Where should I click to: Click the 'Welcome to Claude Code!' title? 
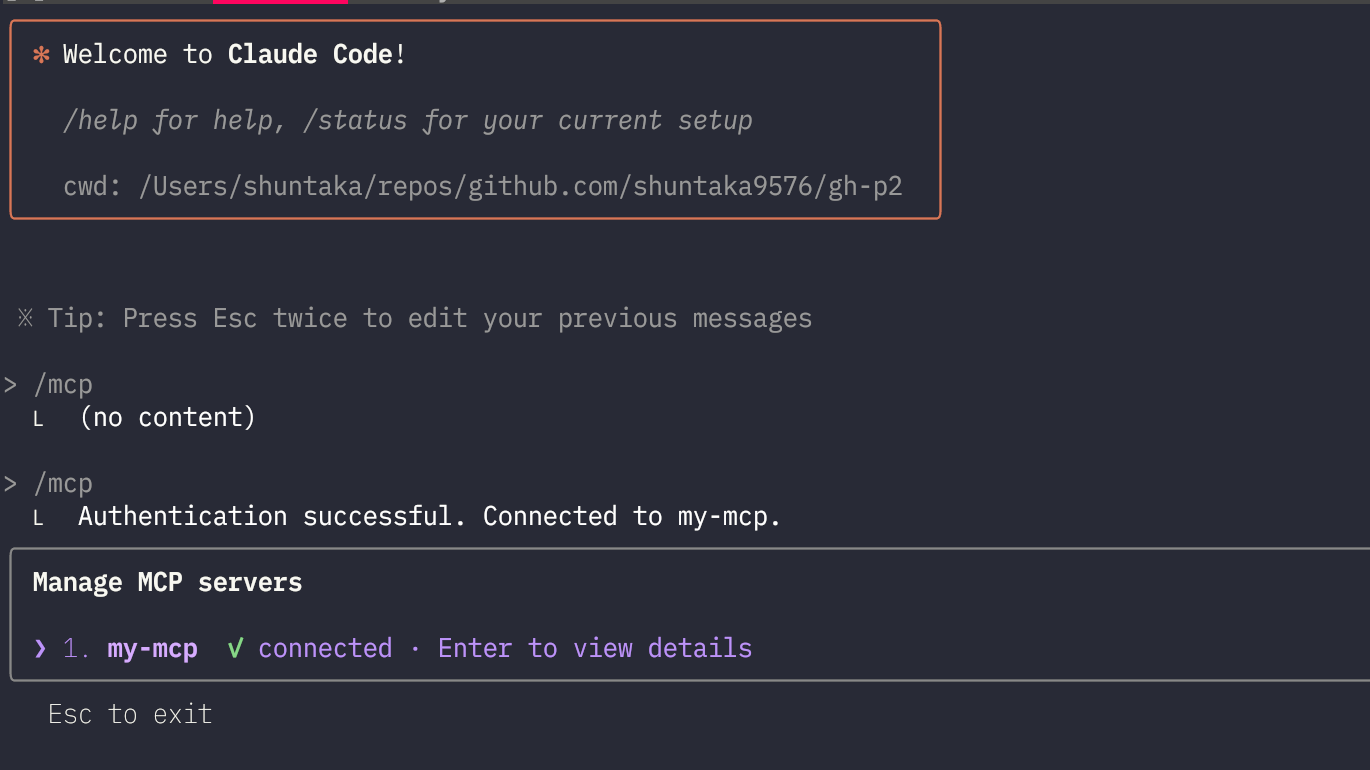[234, 54]
